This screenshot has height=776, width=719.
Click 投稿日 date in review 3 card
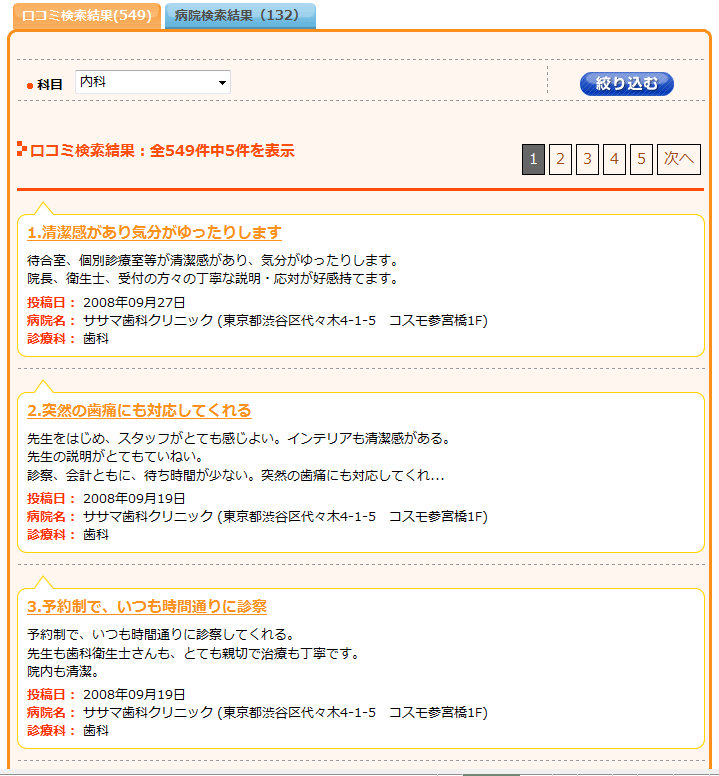134,694
